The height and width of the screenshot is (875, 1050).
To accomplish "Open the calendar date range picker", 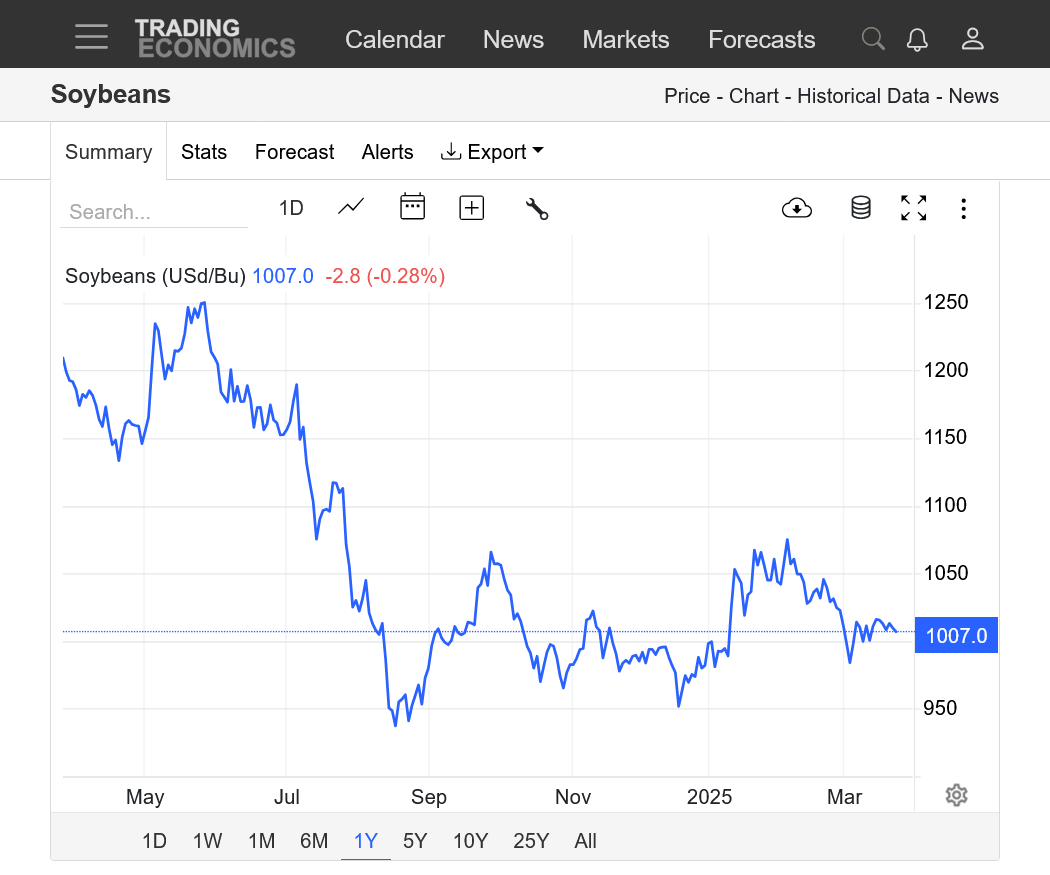I will pyautogui.click(x=412, y=207).
